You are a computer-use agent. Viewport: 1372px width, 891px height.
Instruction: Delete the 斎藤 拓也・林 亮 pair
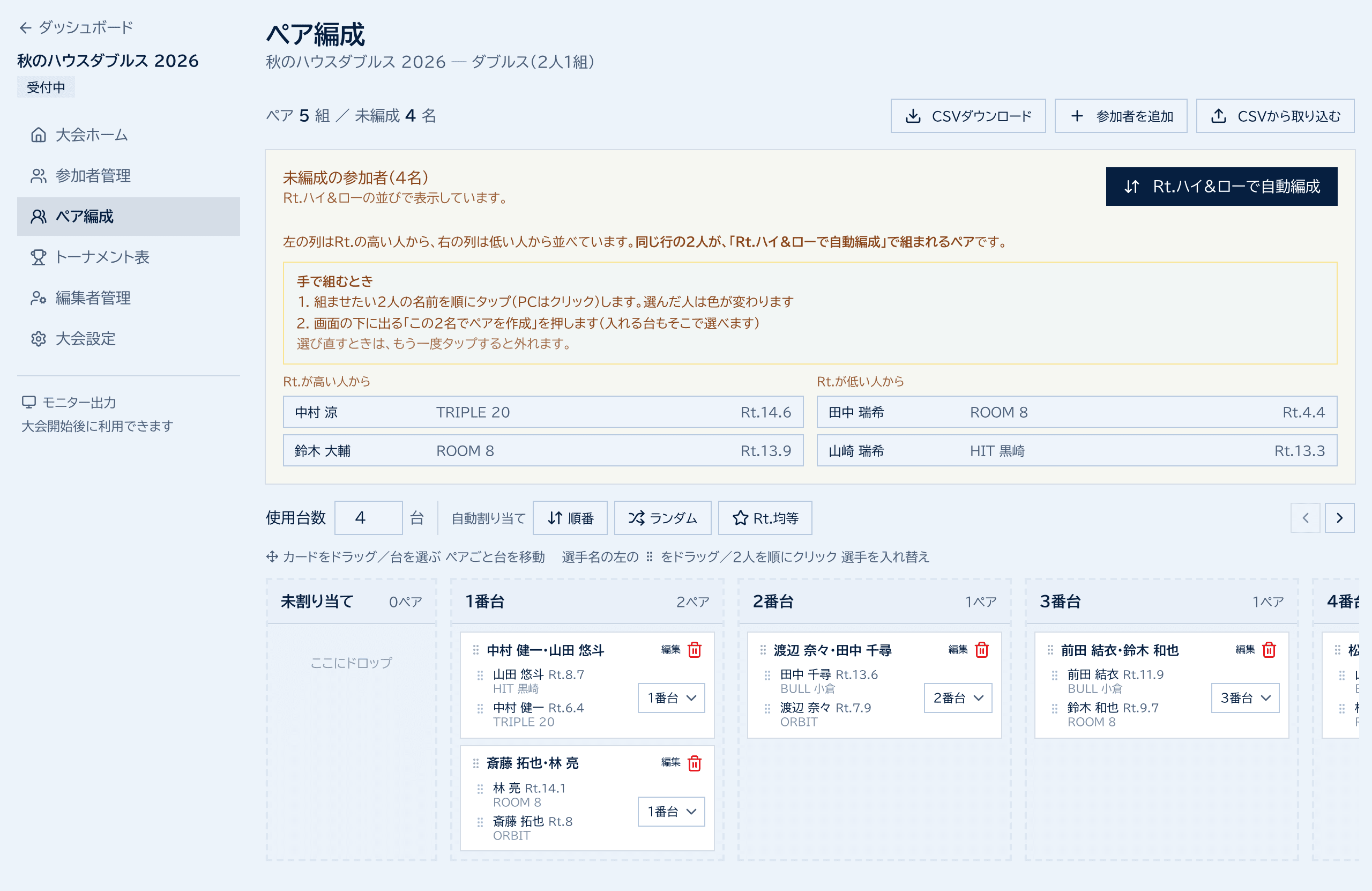695,763
